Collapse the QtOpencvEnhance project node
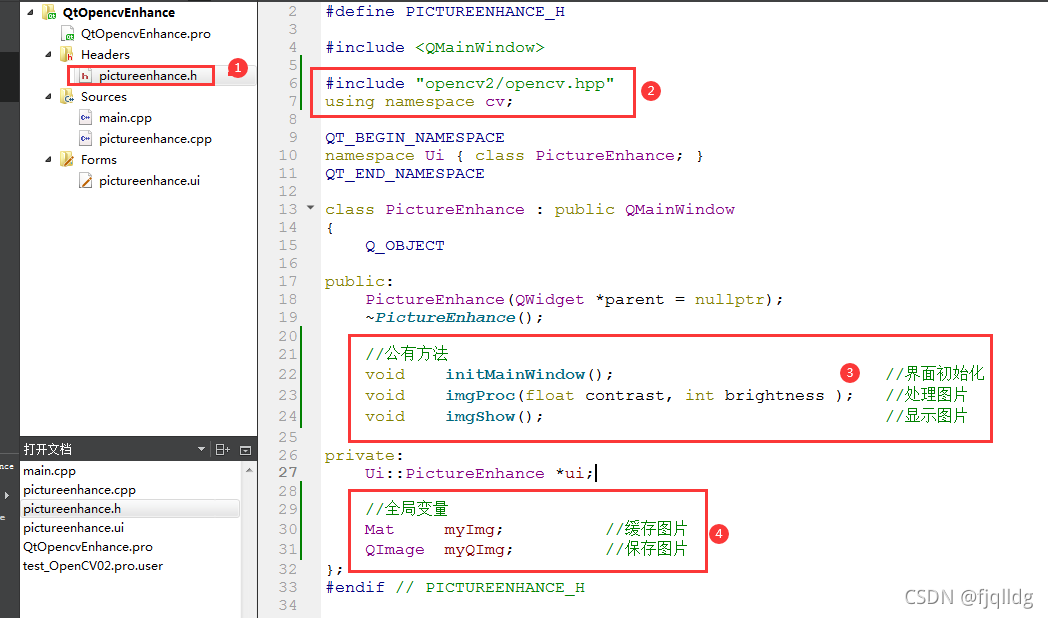 pyautogui.click(x=30, y=12)
